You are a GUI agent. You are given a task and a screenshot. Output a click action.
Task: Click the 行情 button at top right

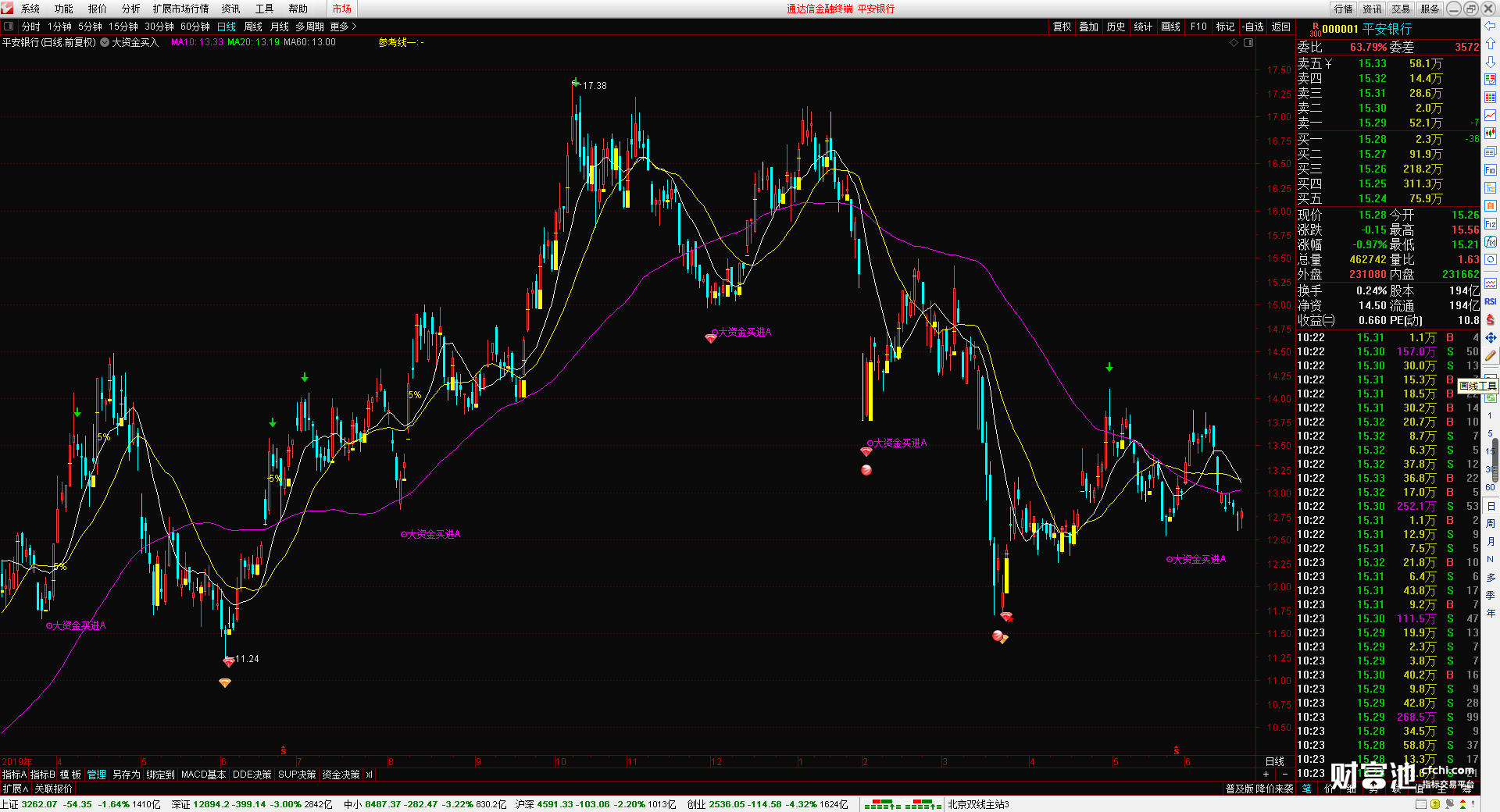click(x=1344, y=9)
